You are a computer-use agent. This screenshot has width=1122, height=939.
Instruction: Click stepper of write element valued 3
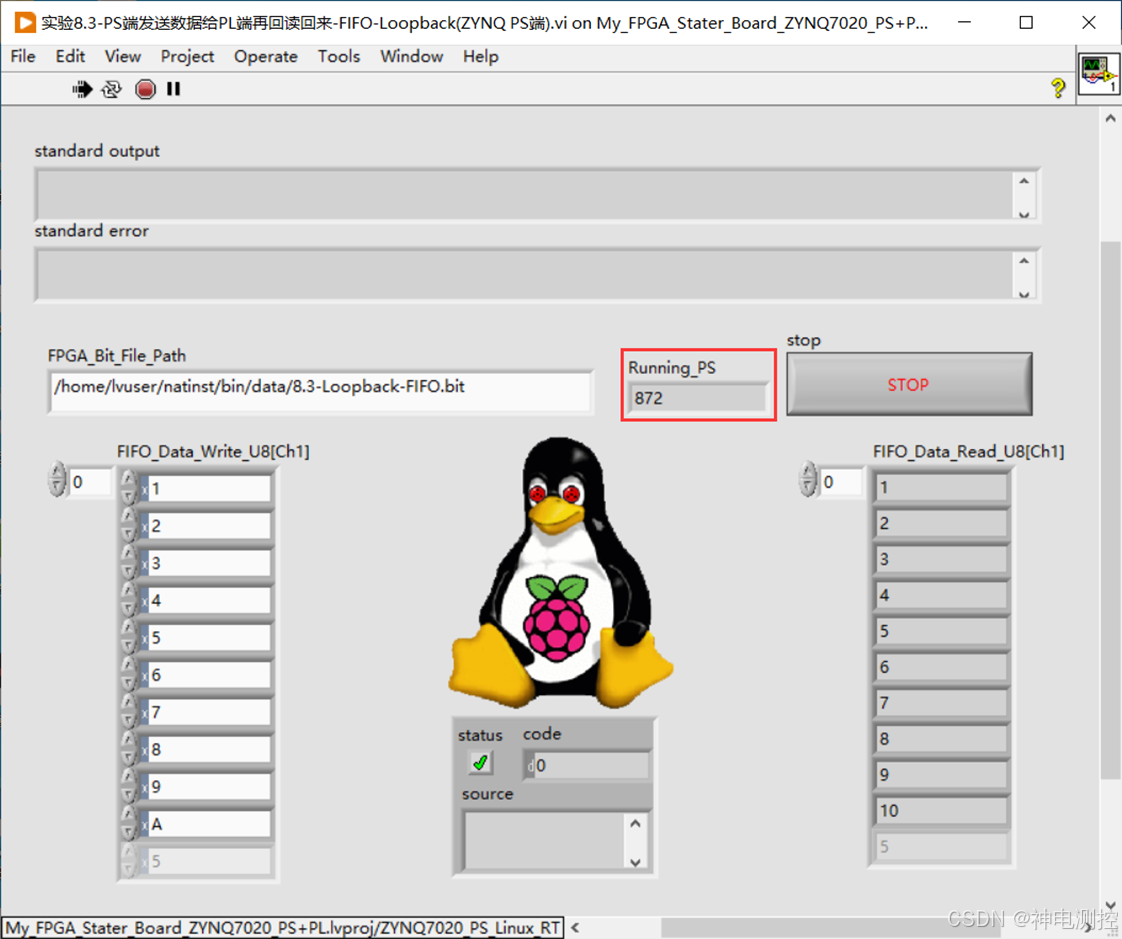click(x=128, y=563)
